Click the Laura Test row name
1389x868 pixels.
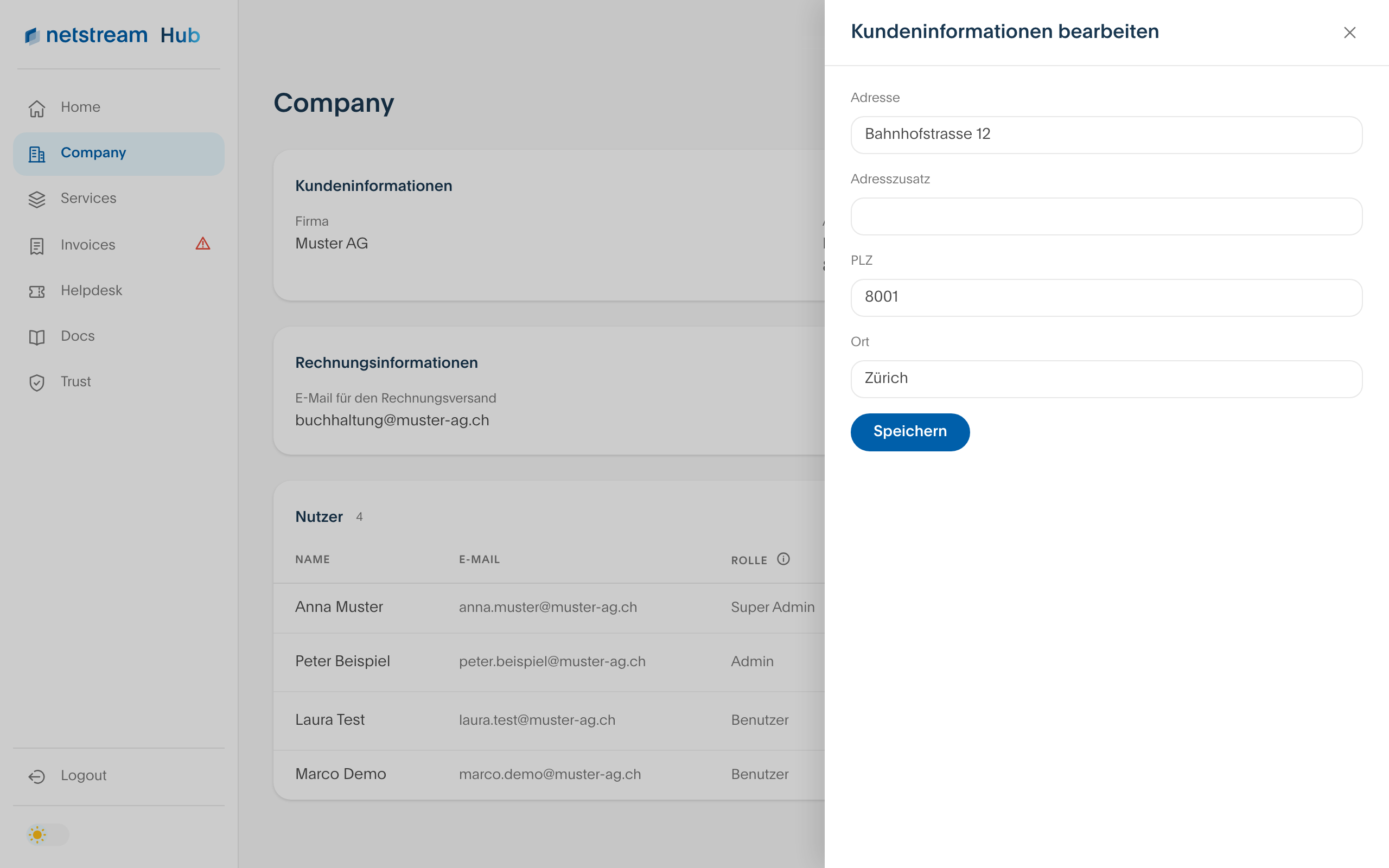(x=329, y=720)
